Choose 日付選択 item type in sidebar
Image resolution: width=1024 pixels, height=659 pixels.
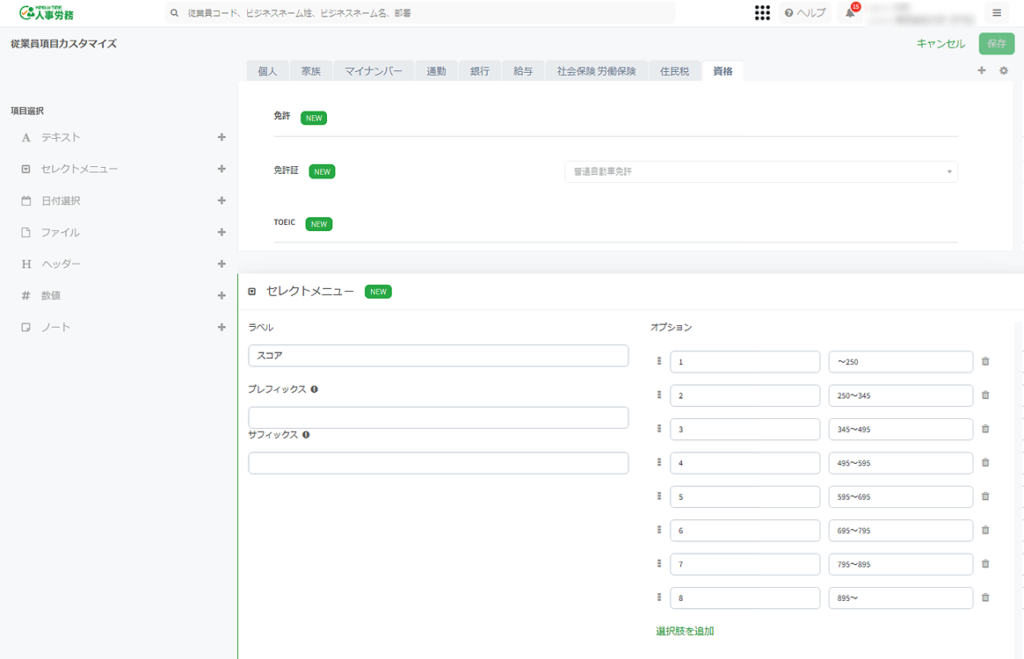click(60, 201)
